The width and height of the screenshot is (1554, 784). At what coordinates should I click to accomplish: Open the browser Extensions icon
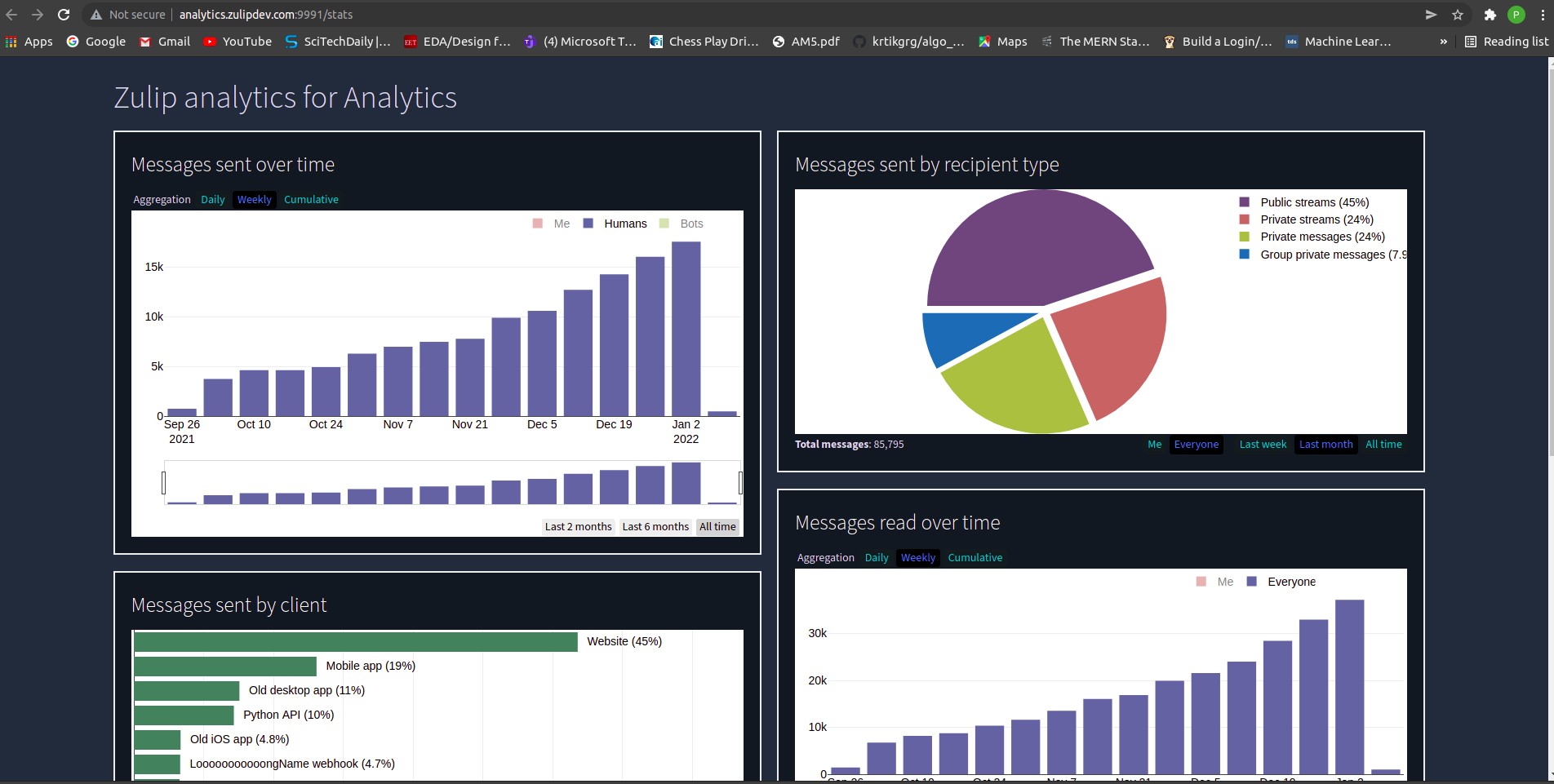click(x=1489, y=14)
